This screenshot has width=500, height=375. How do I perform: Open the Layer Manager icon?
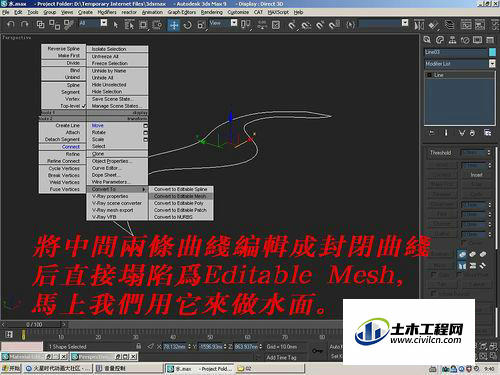(450, 25)
